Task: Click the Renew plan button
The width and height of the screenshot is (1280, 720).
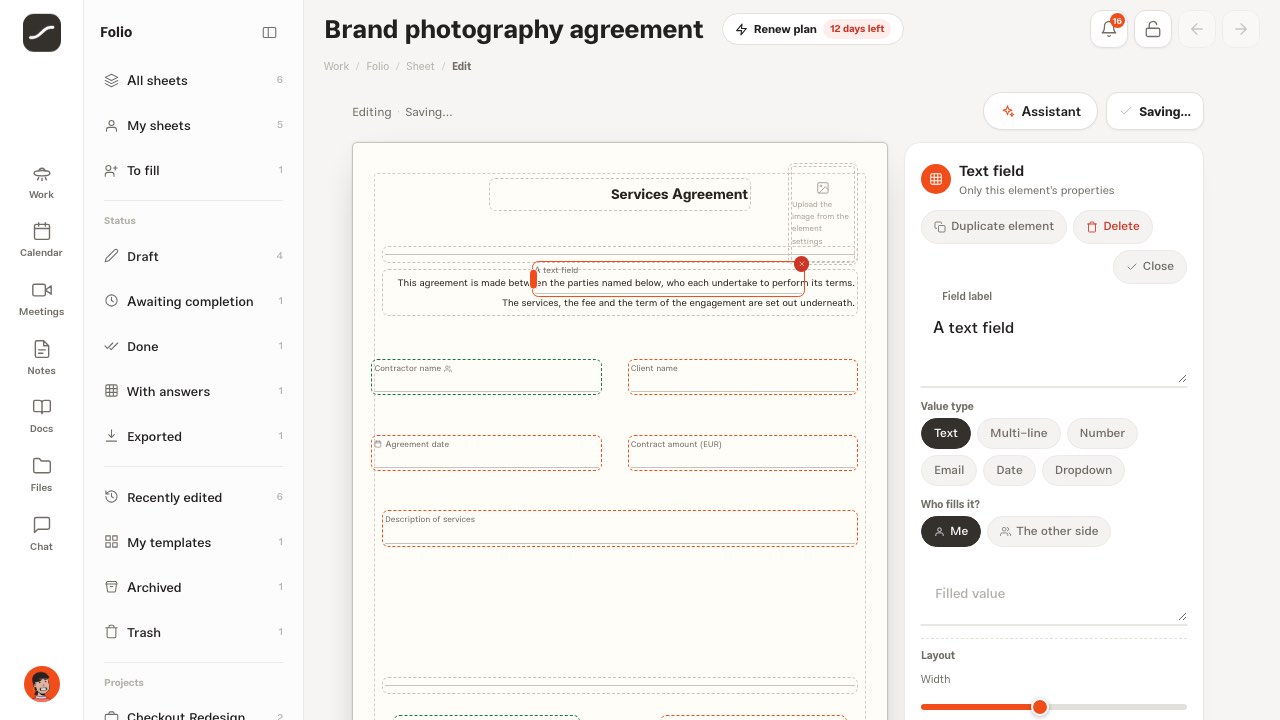Action: [812, 29]
